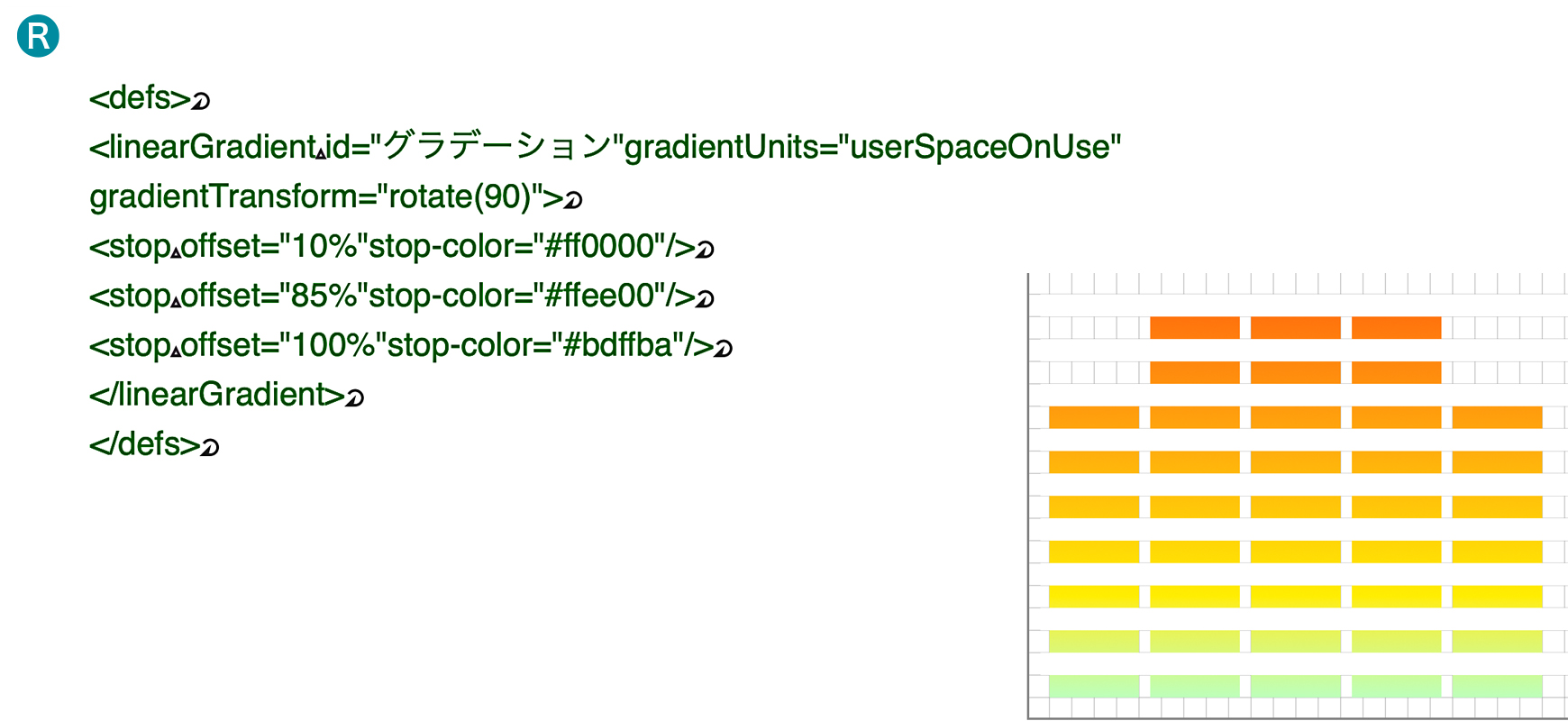Image resolution: width=1568 pixels, height=721 pixels.
Task: Click the closing </linearGradient> tag text
Action: coord(216,395)
